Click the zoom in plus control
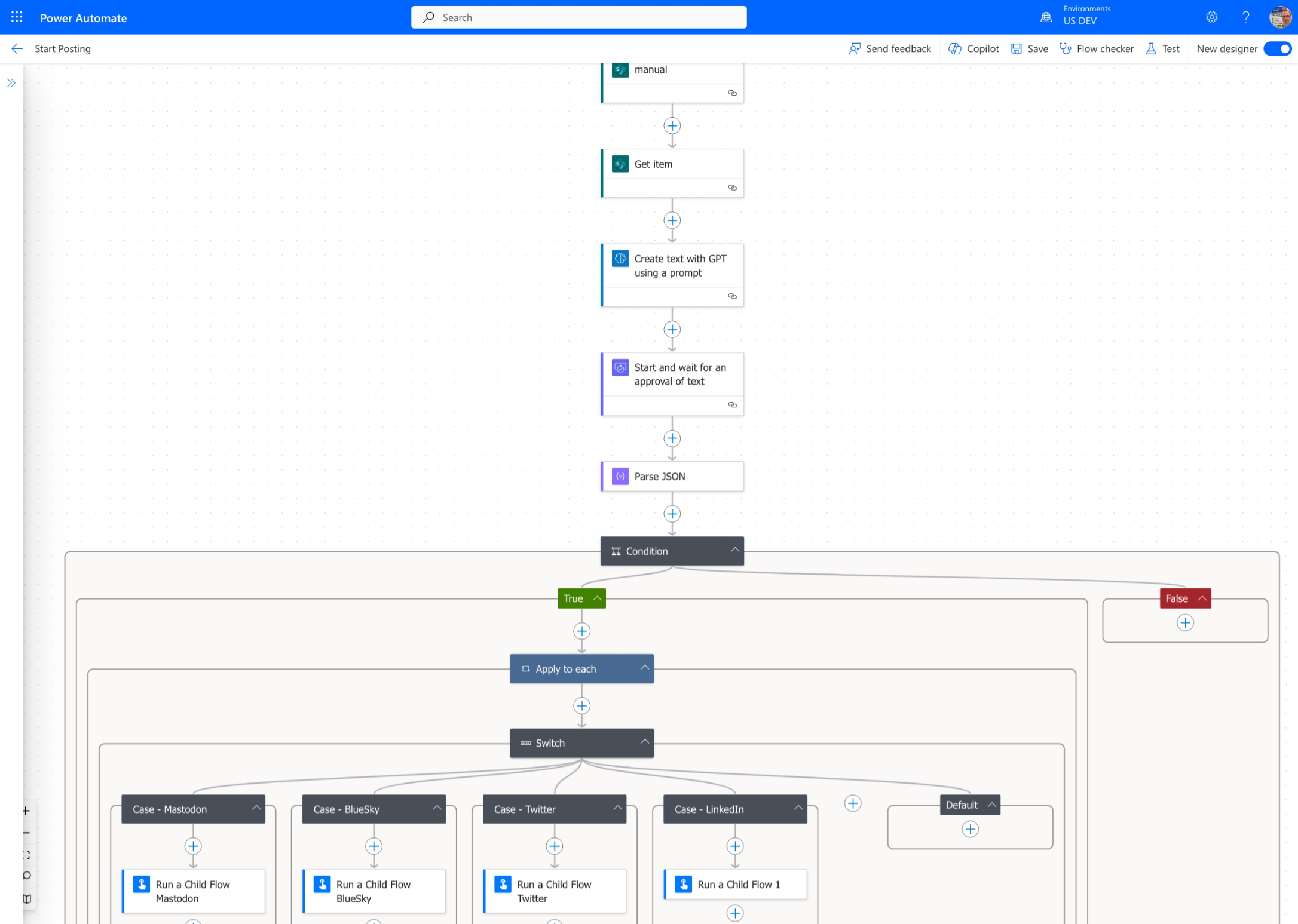Screen dimensions: 1298x924 tap(26, 811)
